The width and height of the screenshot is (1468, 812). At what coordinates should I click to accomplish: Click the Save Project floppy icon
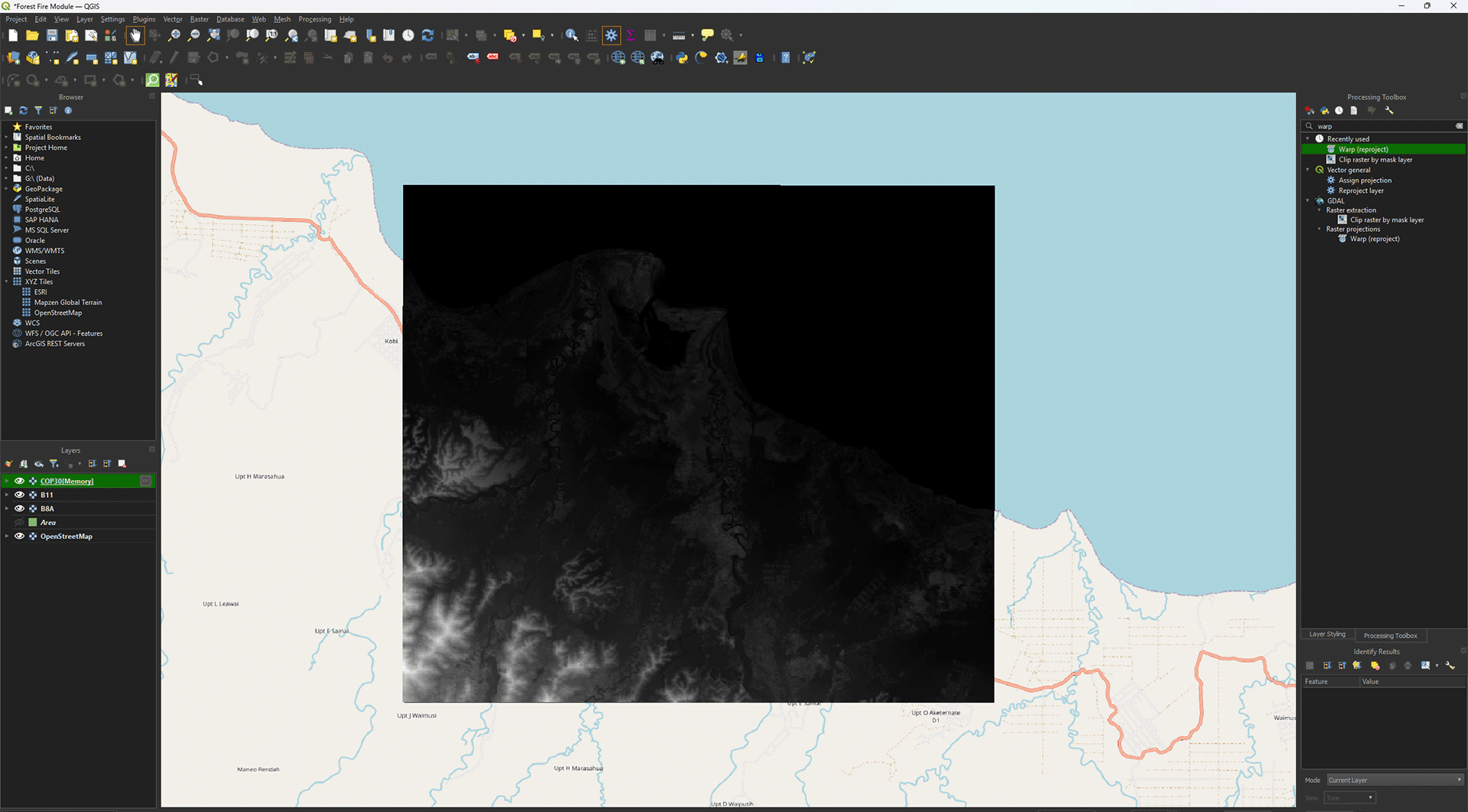point(52,35)
